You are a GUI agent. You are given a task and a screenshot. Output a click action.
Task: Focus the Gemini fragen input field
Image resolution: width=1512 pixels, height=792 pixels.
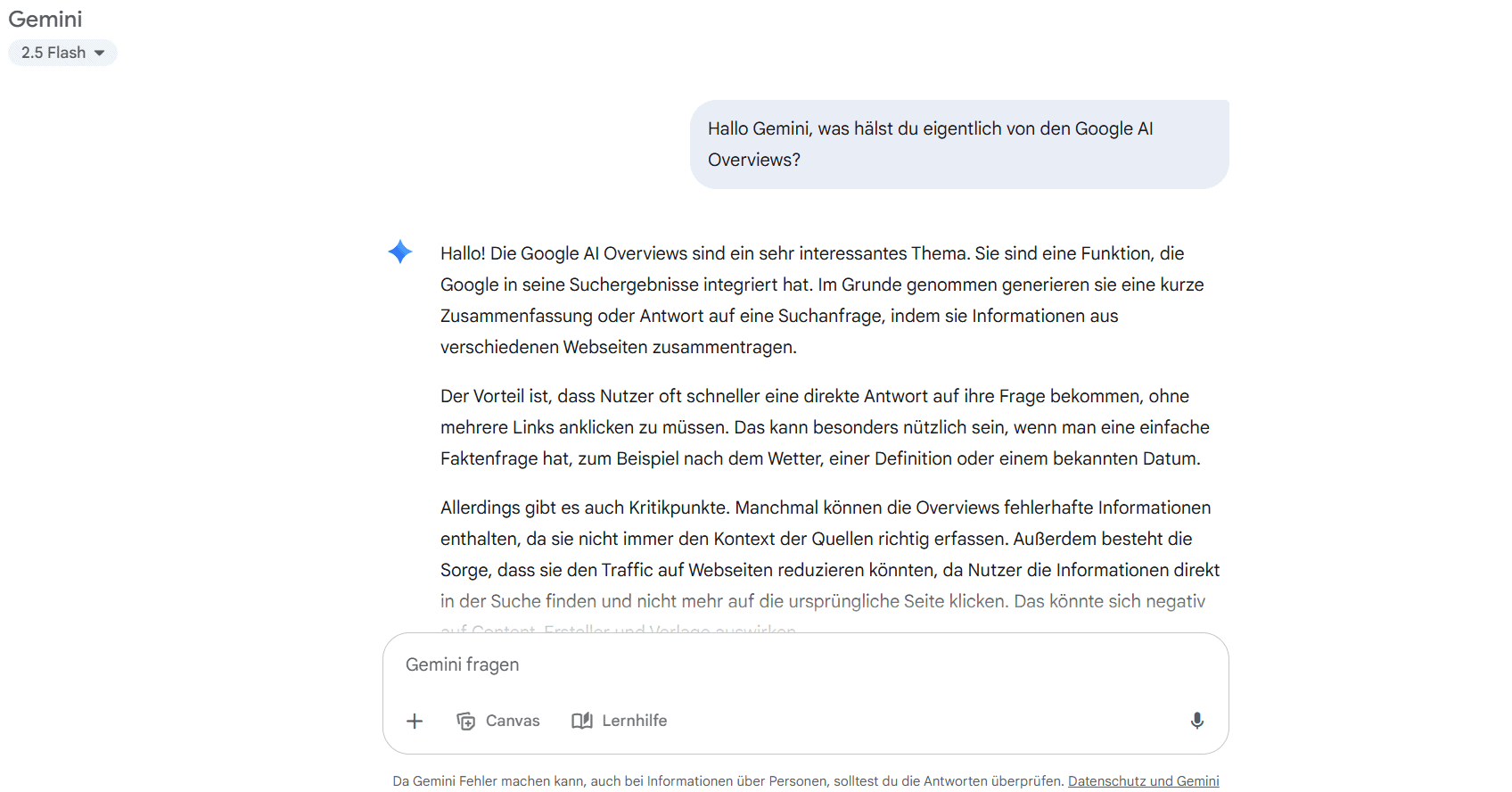click(802, 665)
